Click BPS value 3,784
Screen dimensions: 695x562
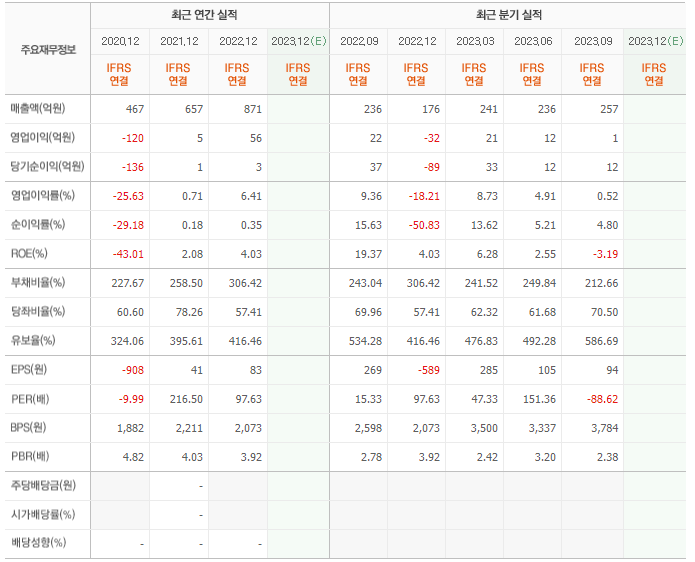(605, 429)
